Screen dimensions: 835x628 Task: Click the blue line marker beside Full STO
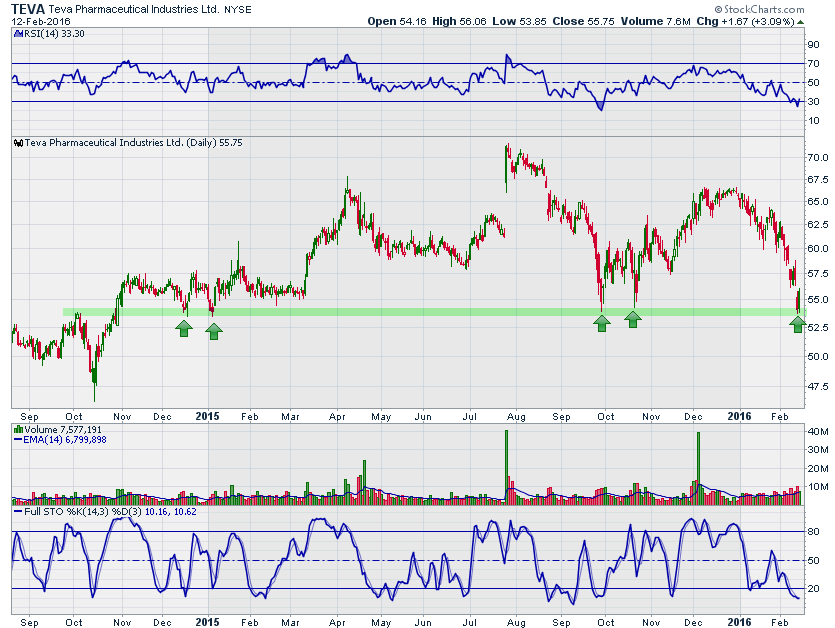coord(18,511)
